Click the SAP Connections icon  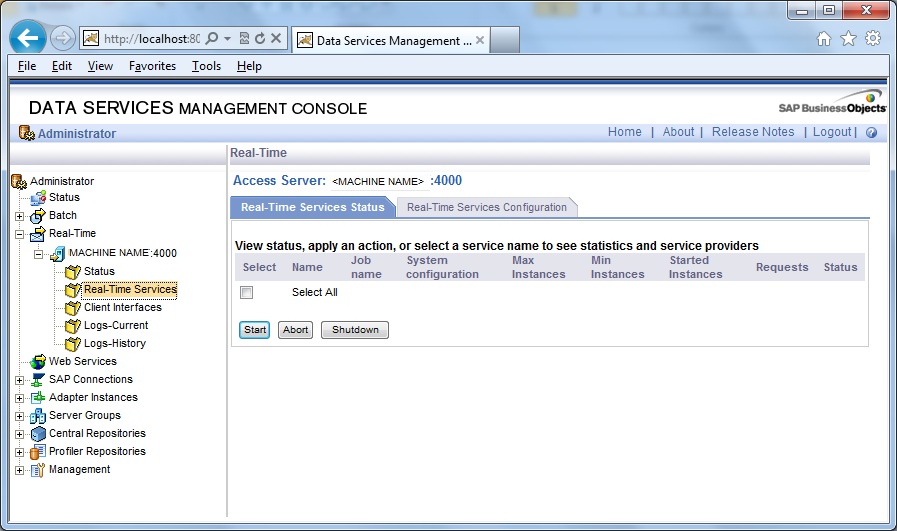(x=38, y=380)
